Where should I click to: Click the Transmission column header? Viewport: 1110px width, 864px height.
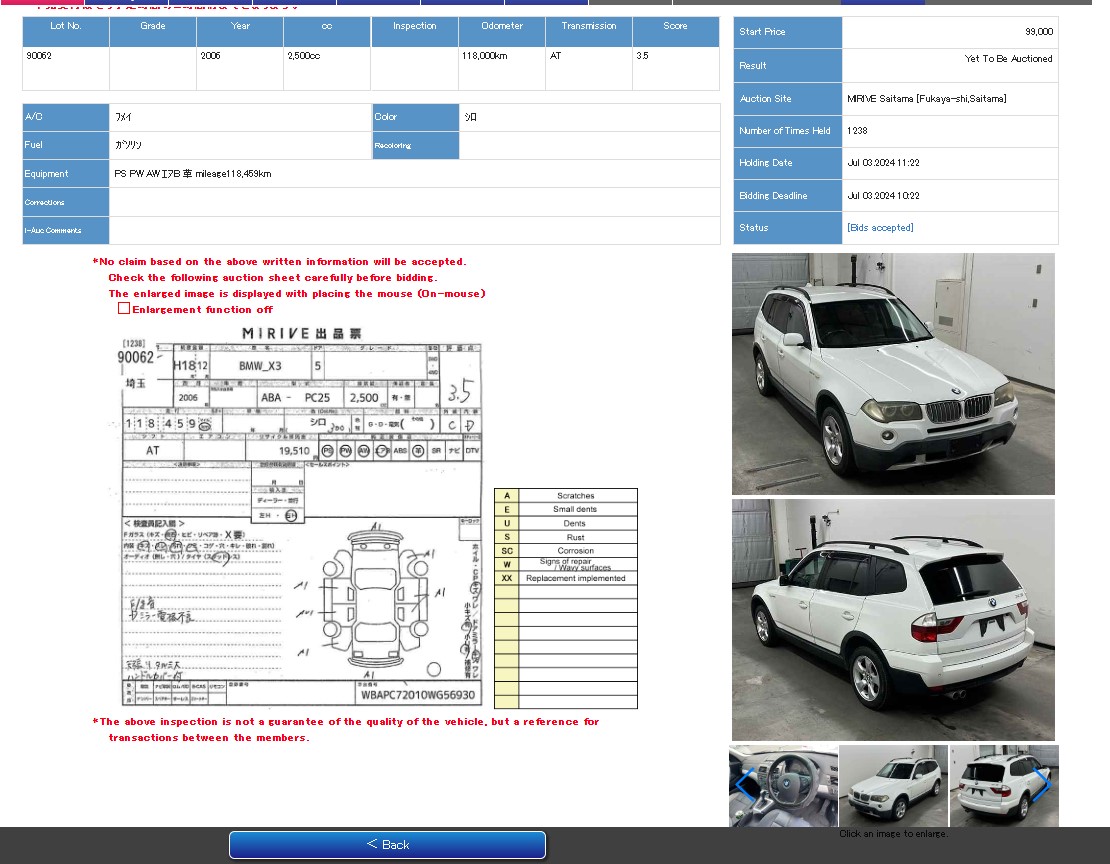tap(589, 31)
